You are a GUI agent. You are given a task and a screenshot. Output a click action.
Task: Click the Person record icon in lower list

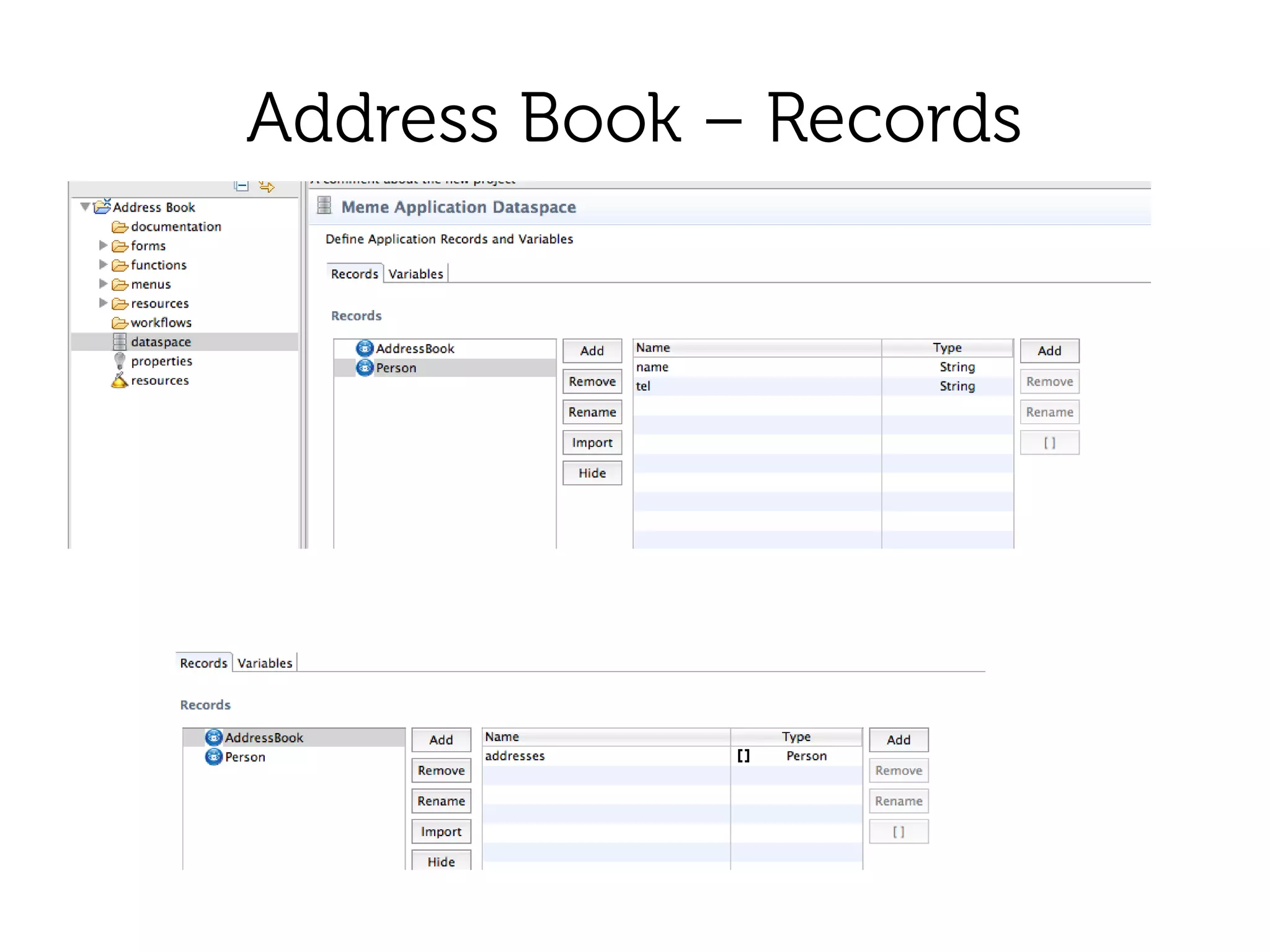click(x=213, y=757)
